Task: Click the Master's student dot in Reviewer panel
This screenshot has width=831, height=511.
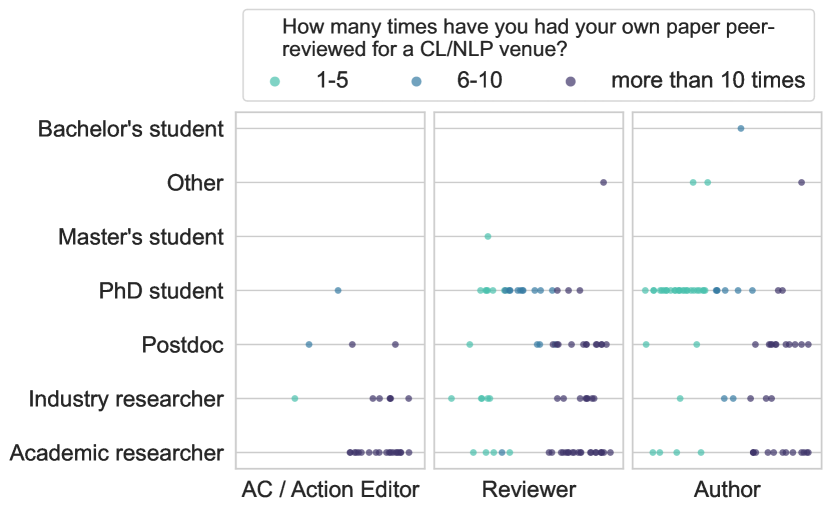Action: point(488,237)
